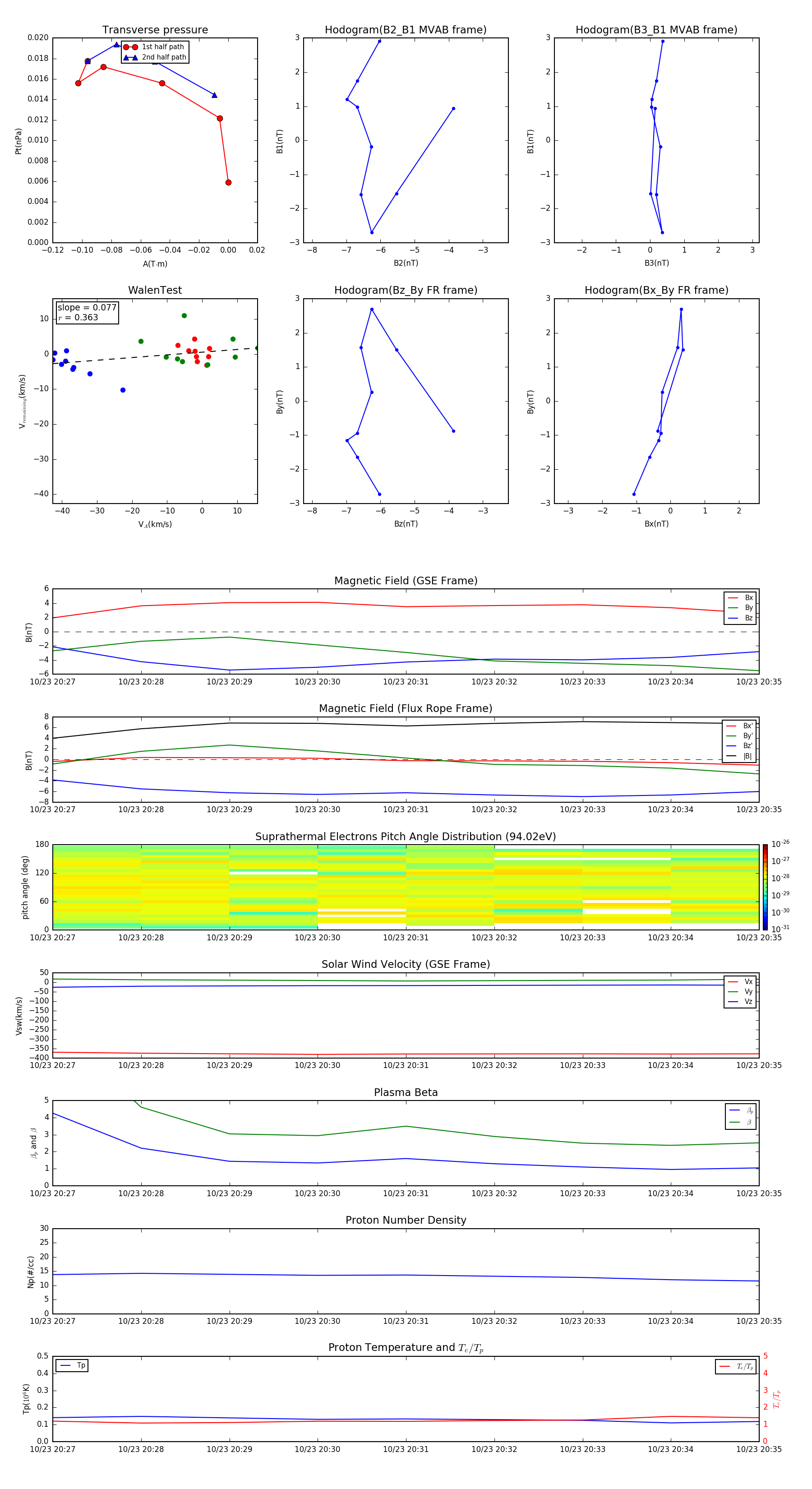
Task: Click the "Bz(nT)" x-axis label
Action: [x=406, y=524]
